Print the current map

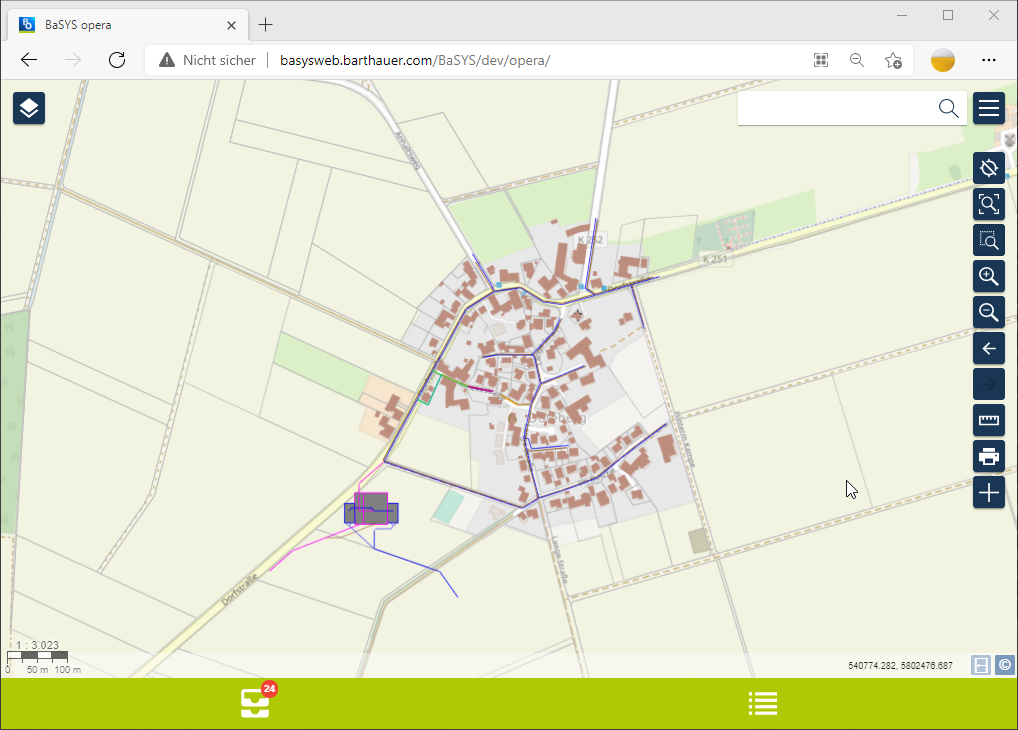pyautogui.click(x=989, y=457)
